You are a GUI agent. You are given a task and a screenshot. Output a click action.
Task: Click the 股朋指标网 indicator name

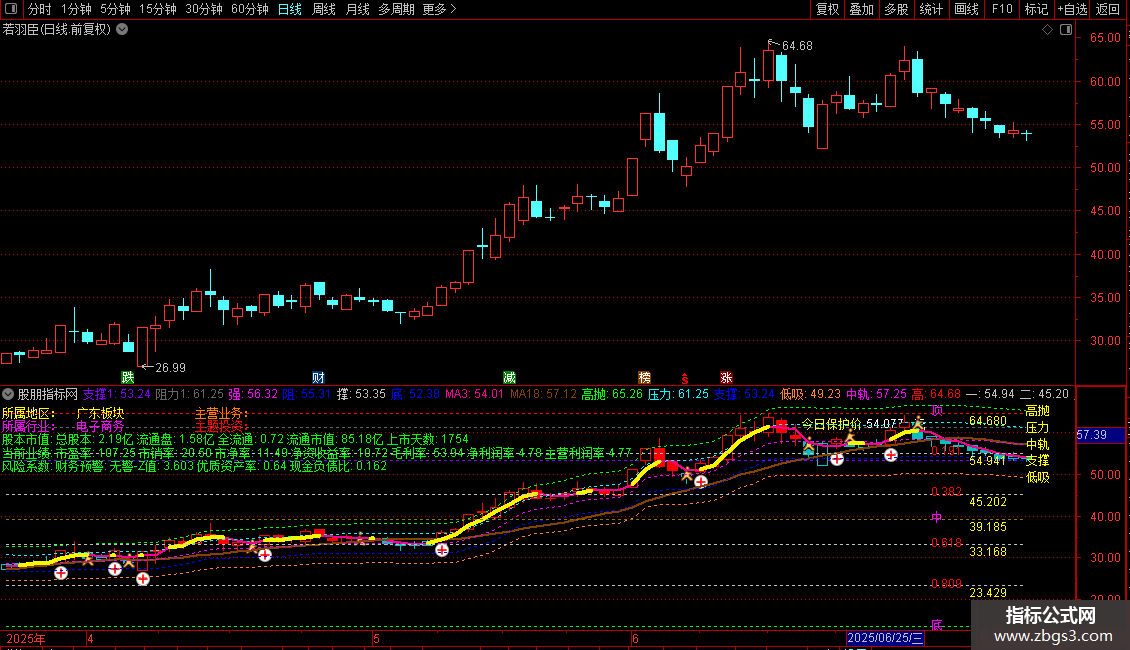(x=48, y=394)
